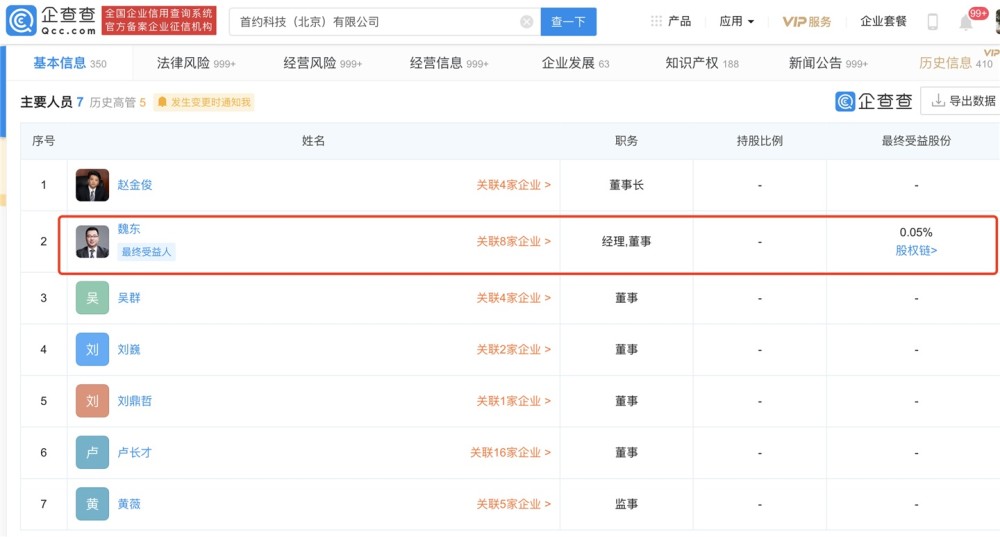
Task: Open the mobile phone app icon
Action: pyautogui.click(x=932, y=21)
